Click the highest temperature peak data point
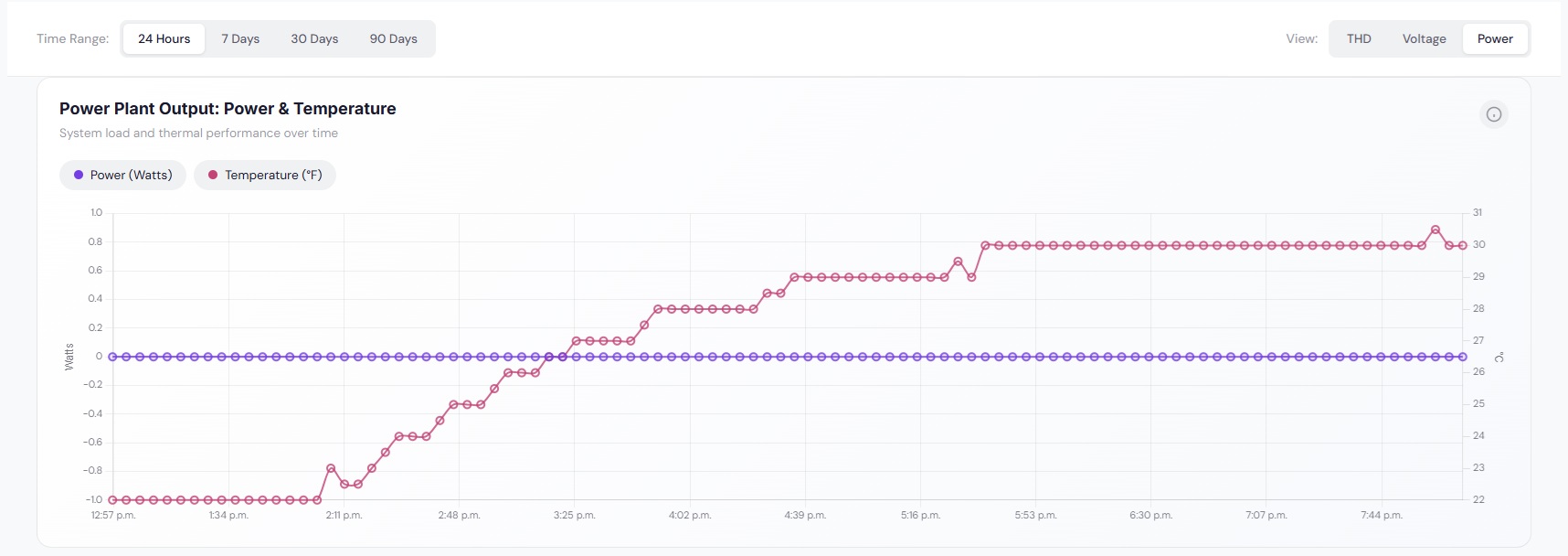Screen dimensions: 1568x556 click(1436, 230)
